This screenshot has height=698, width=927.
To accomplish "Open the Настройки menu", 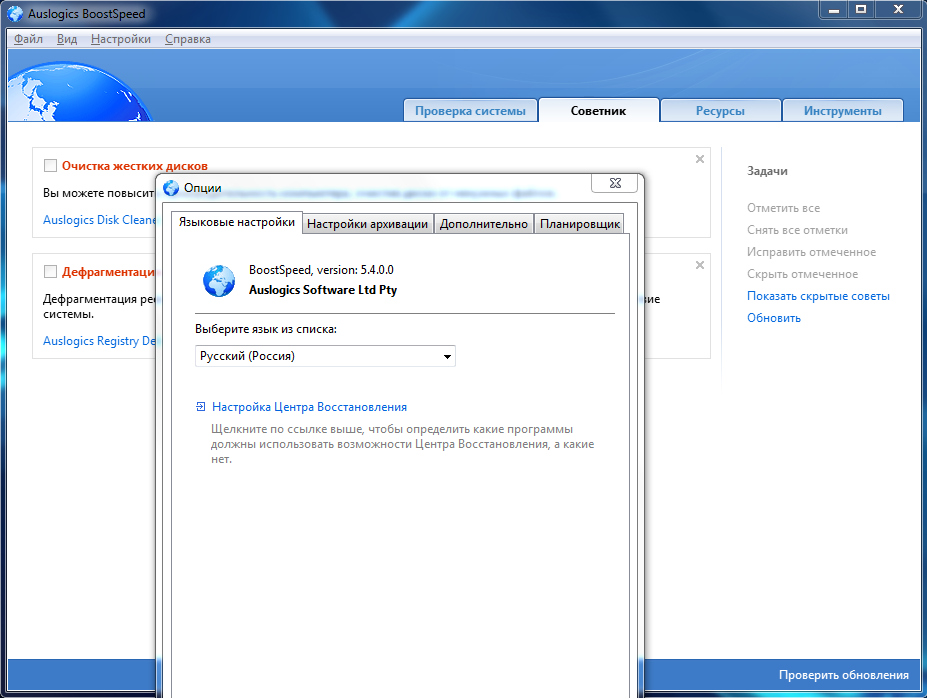I will (121, 39).
